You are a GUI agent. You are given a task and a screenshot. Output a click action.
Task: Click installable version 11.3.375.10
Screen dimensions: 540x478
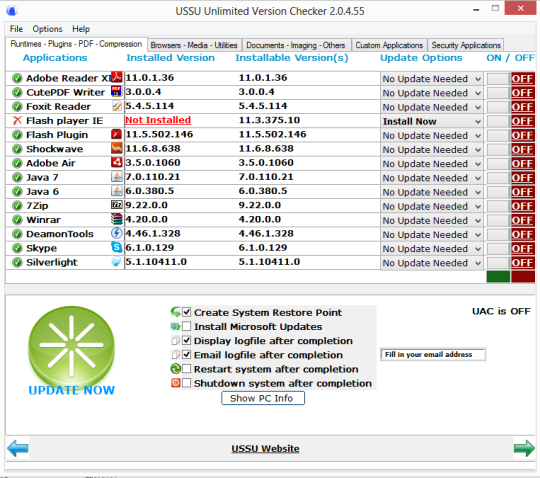269,120
